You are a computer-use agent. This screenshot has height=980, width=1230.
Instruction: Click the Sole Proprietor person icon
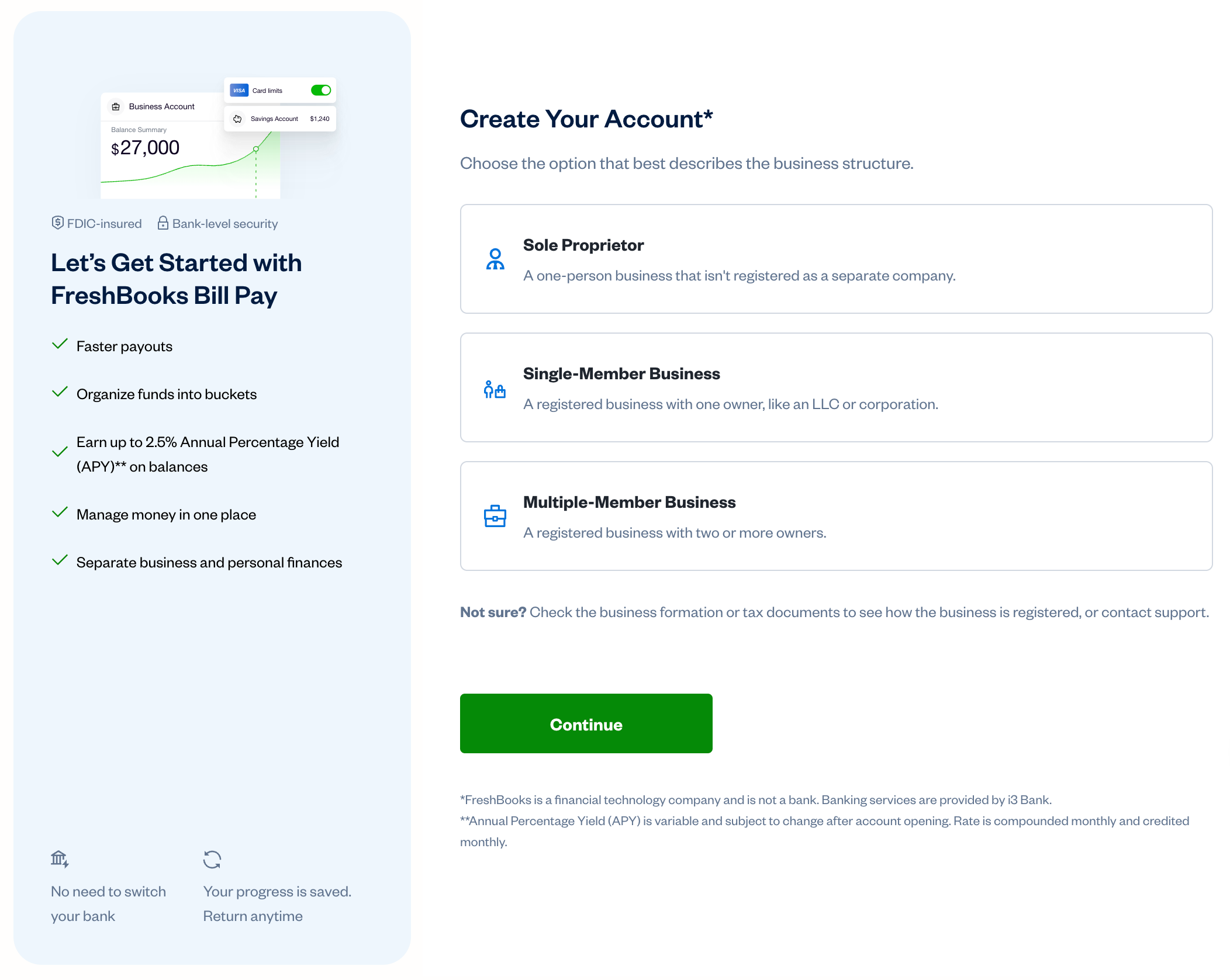click(495, 259)
